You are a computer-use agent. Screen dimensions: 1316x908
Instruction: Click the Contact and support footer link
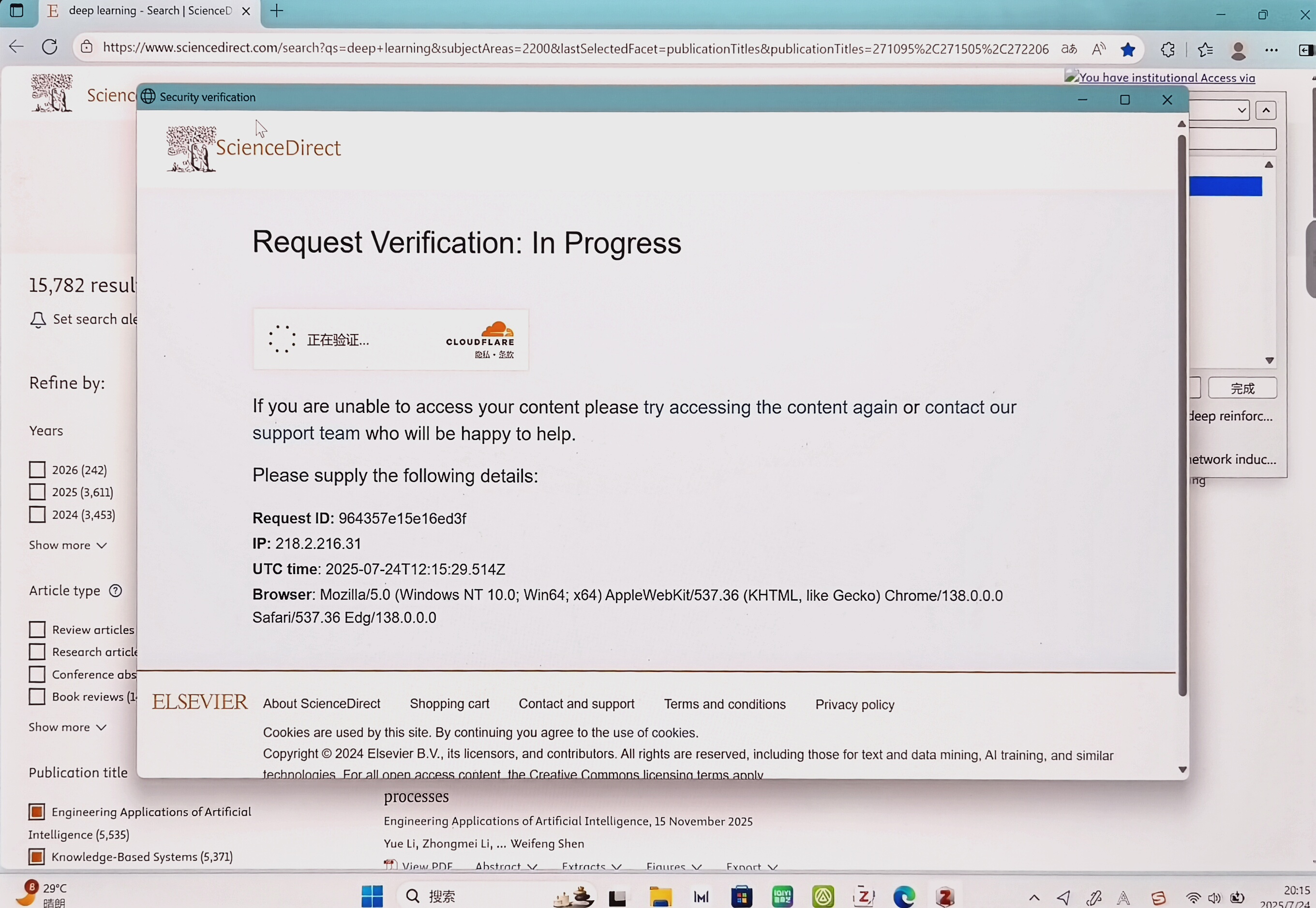coord(576,704)
